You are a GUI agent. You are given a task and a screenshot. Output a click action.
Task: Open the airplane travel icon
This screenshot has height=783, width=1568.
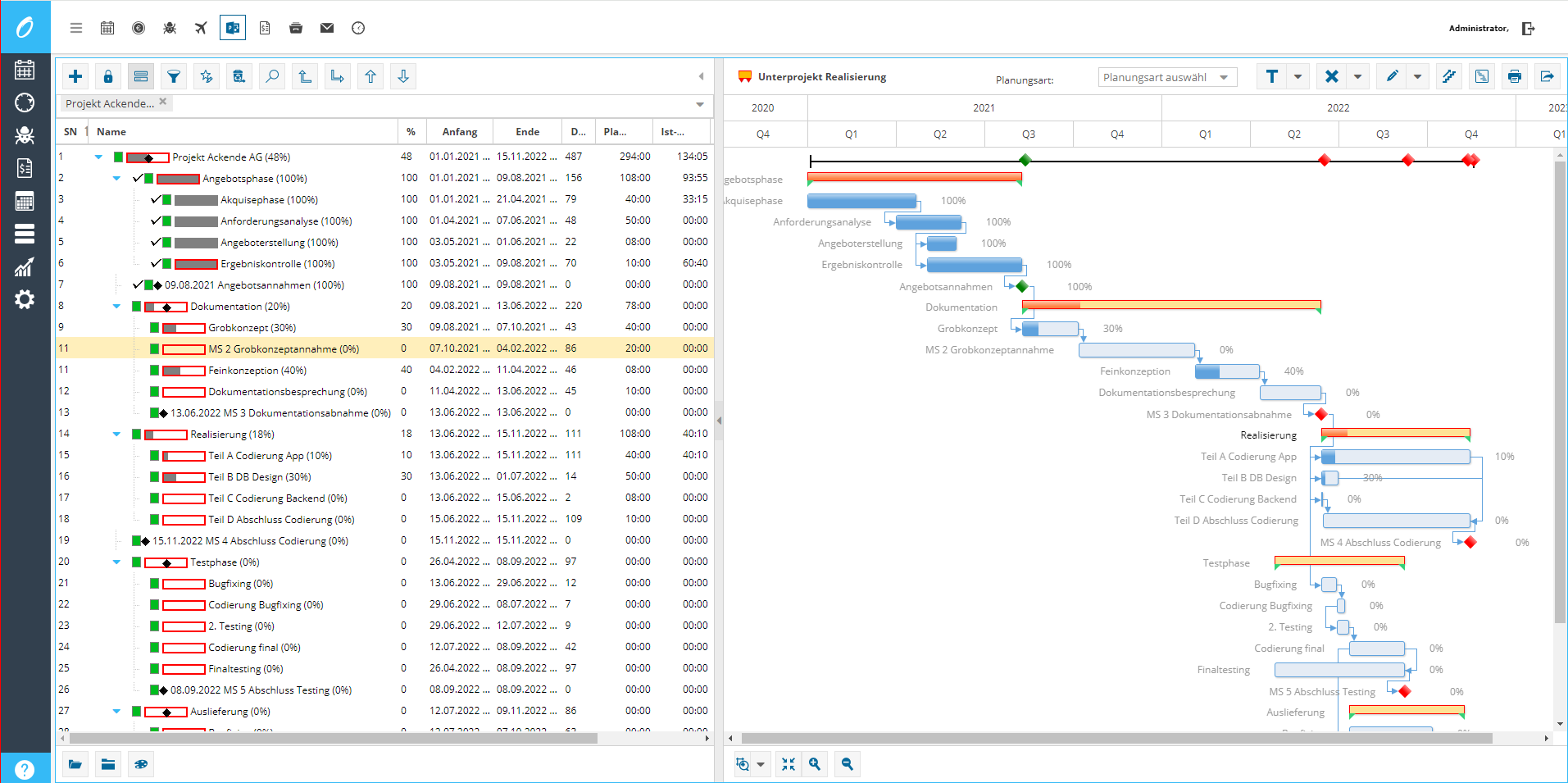(201, 28)
